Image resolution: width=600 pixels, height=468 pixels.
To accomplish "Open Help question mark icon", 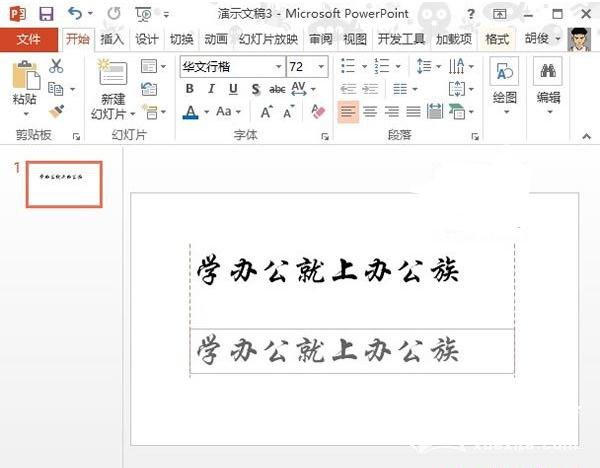I will (471, 15).
